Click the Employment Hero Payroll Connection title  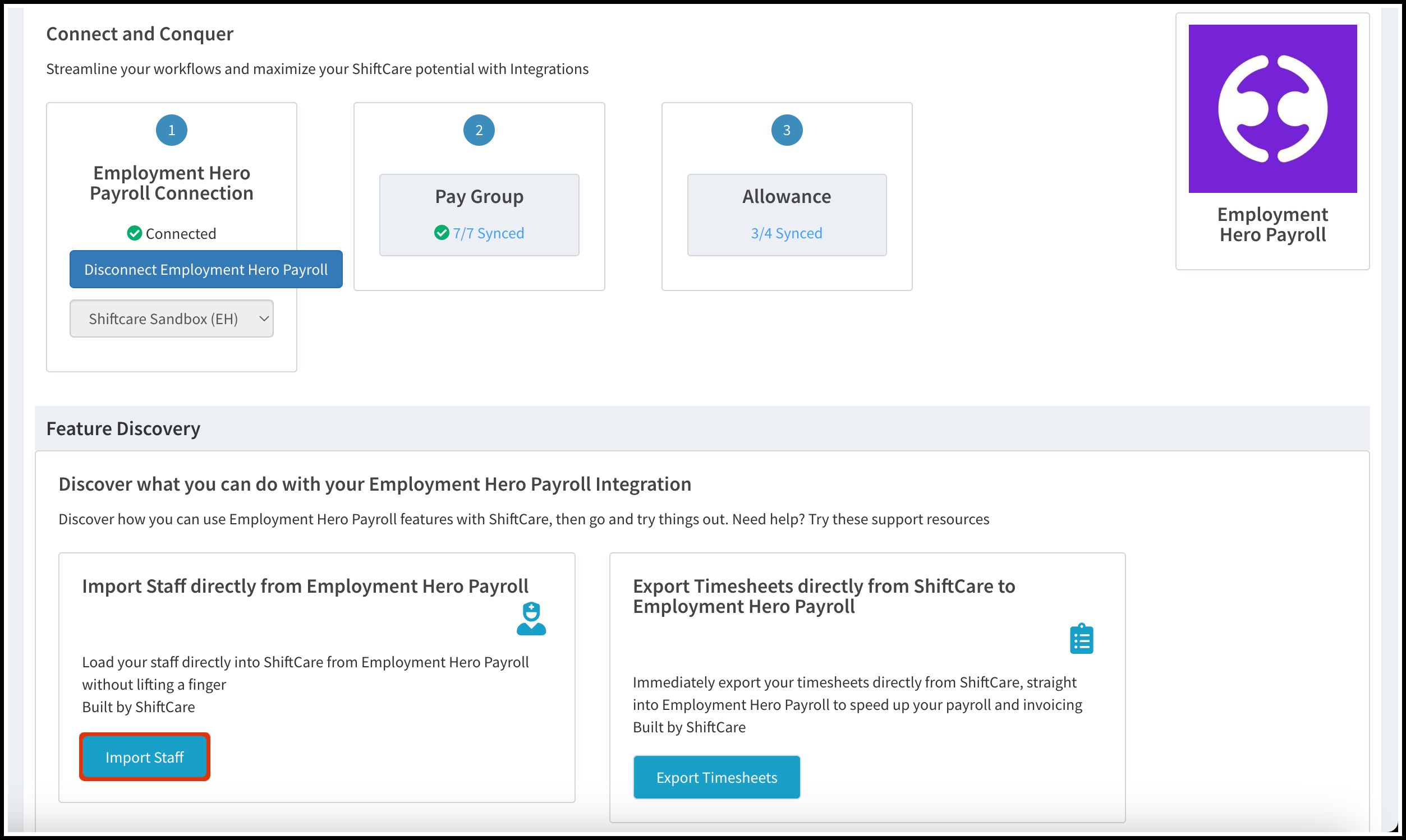tap(172, 183)
